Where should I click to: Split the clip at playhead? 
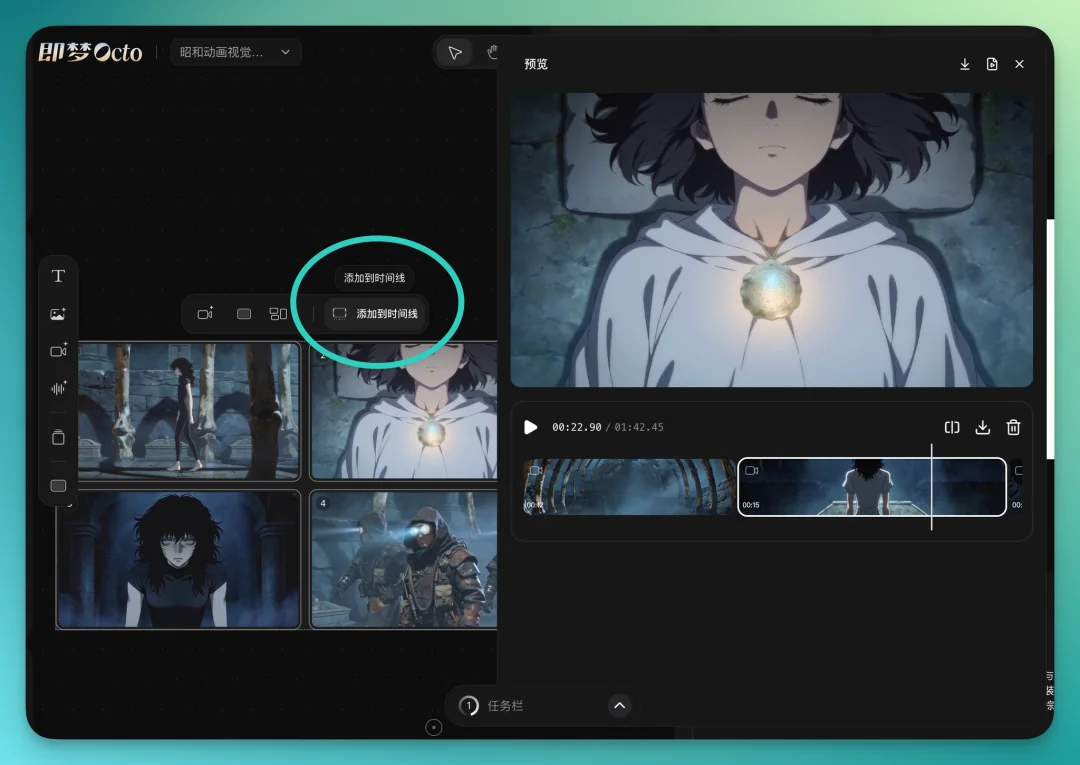click(952, 427)
